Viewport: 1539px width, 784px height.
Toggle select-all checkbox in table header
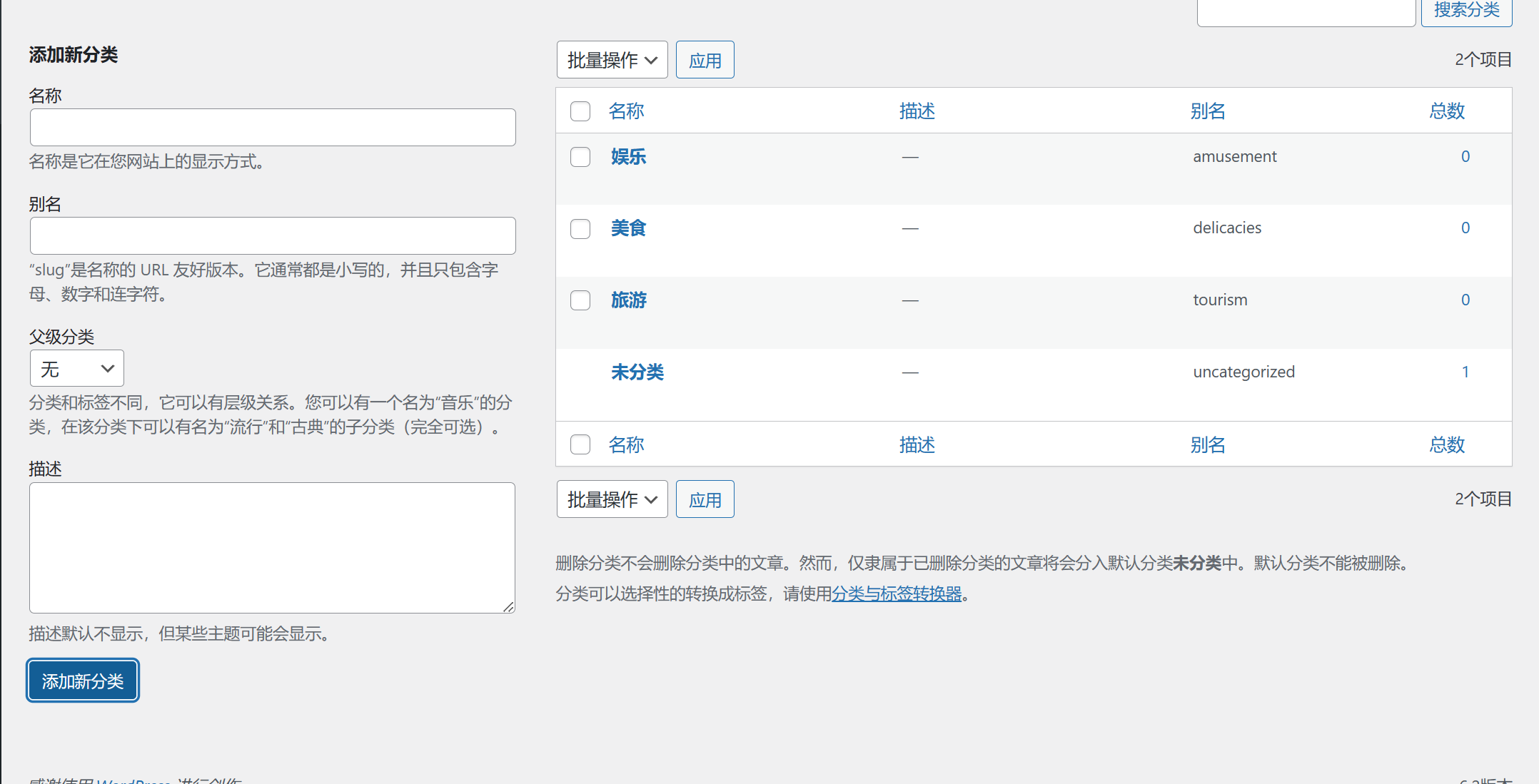click(580, 111)
